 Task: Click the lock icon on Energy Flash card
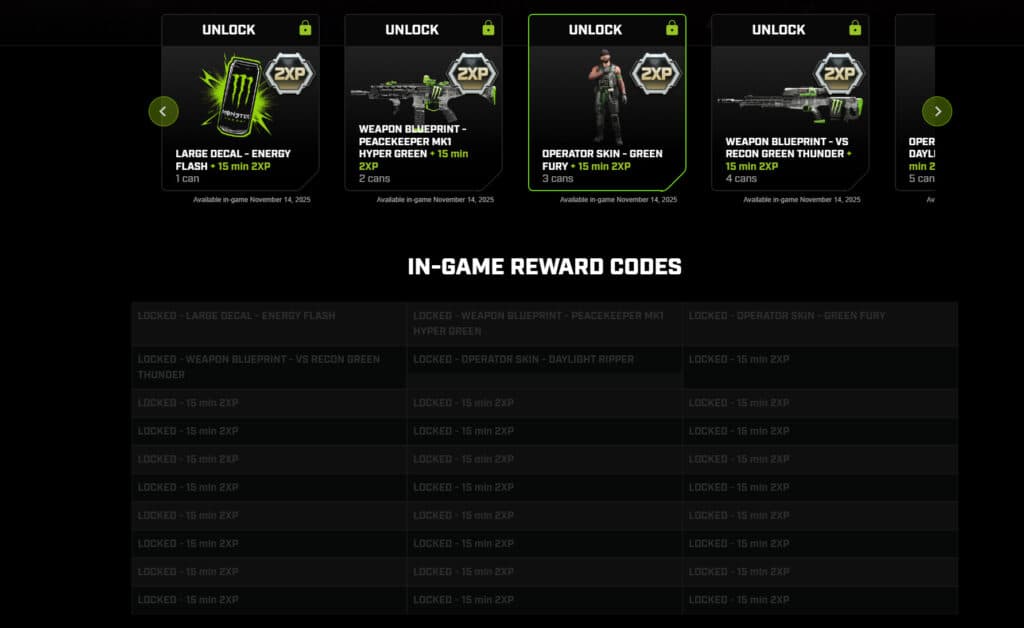(x=305, y=28)
